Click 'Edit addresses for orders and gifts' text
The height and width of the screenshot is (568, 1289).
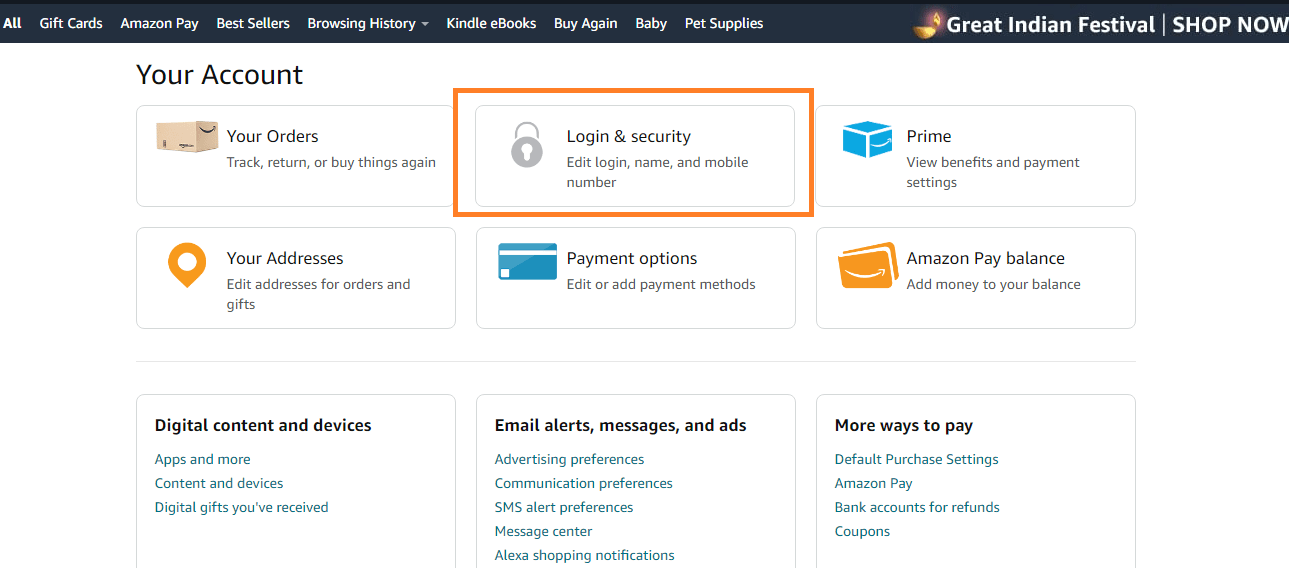(319, 294)
